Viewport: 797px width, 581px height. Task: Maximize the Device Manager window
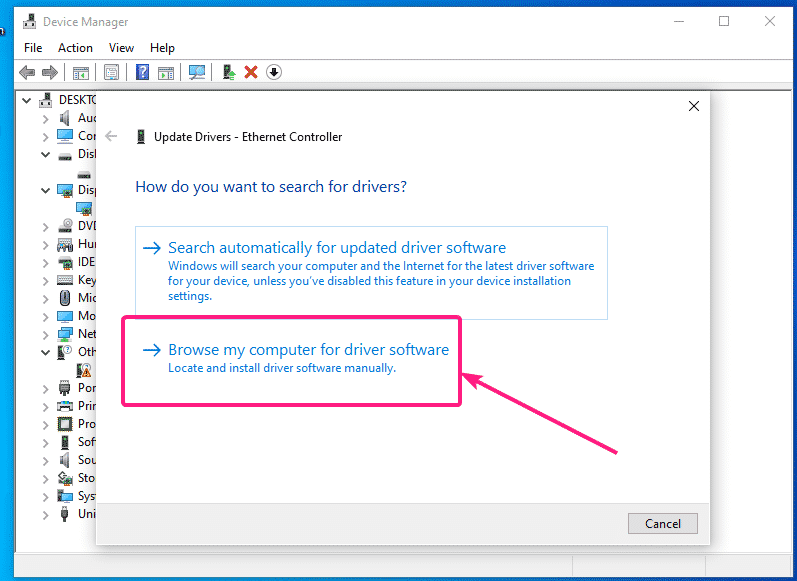(724, 21)
